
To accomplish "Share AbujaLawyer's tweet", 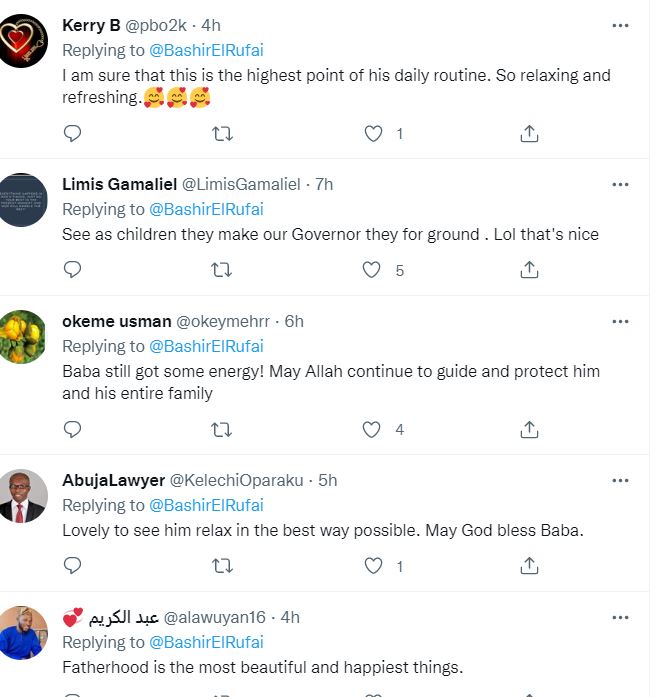I will pos(530,566).
